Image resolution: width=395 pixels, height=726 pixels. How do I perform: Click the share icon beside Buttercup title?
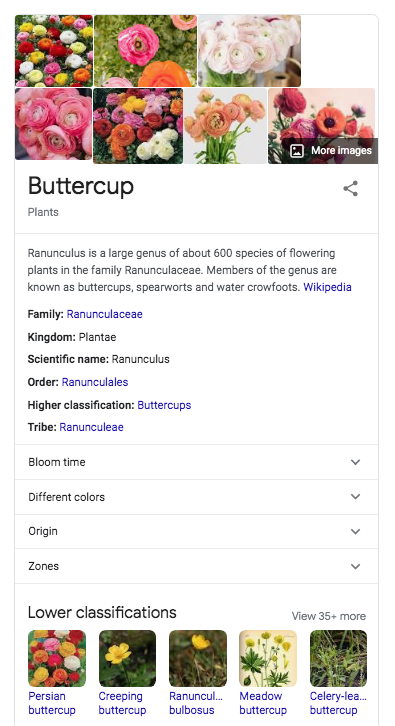(351, 188)
